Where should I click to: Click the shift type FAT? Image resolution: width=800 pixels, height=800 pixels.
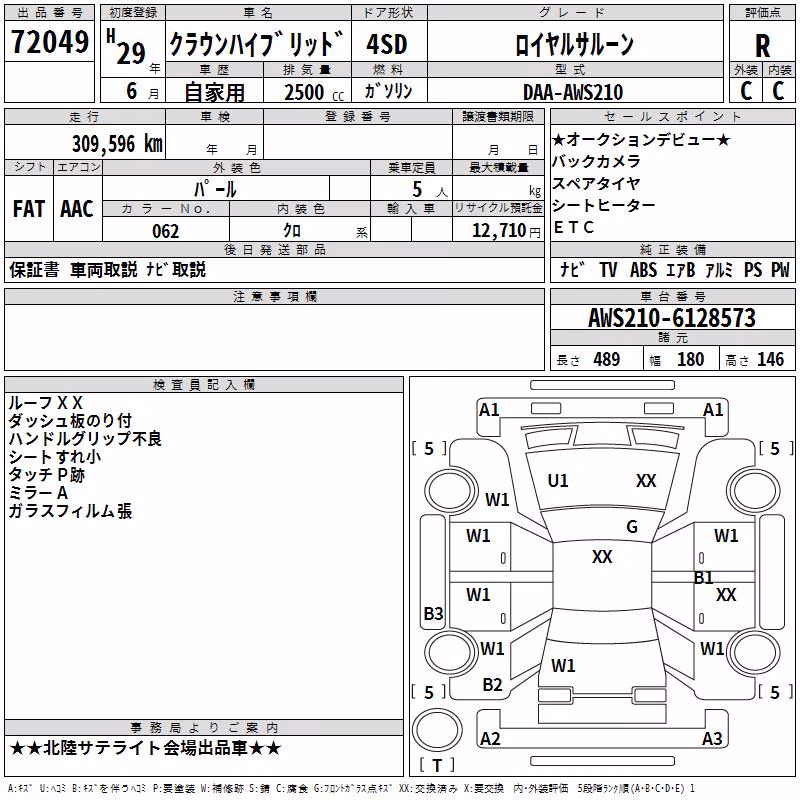29,209
